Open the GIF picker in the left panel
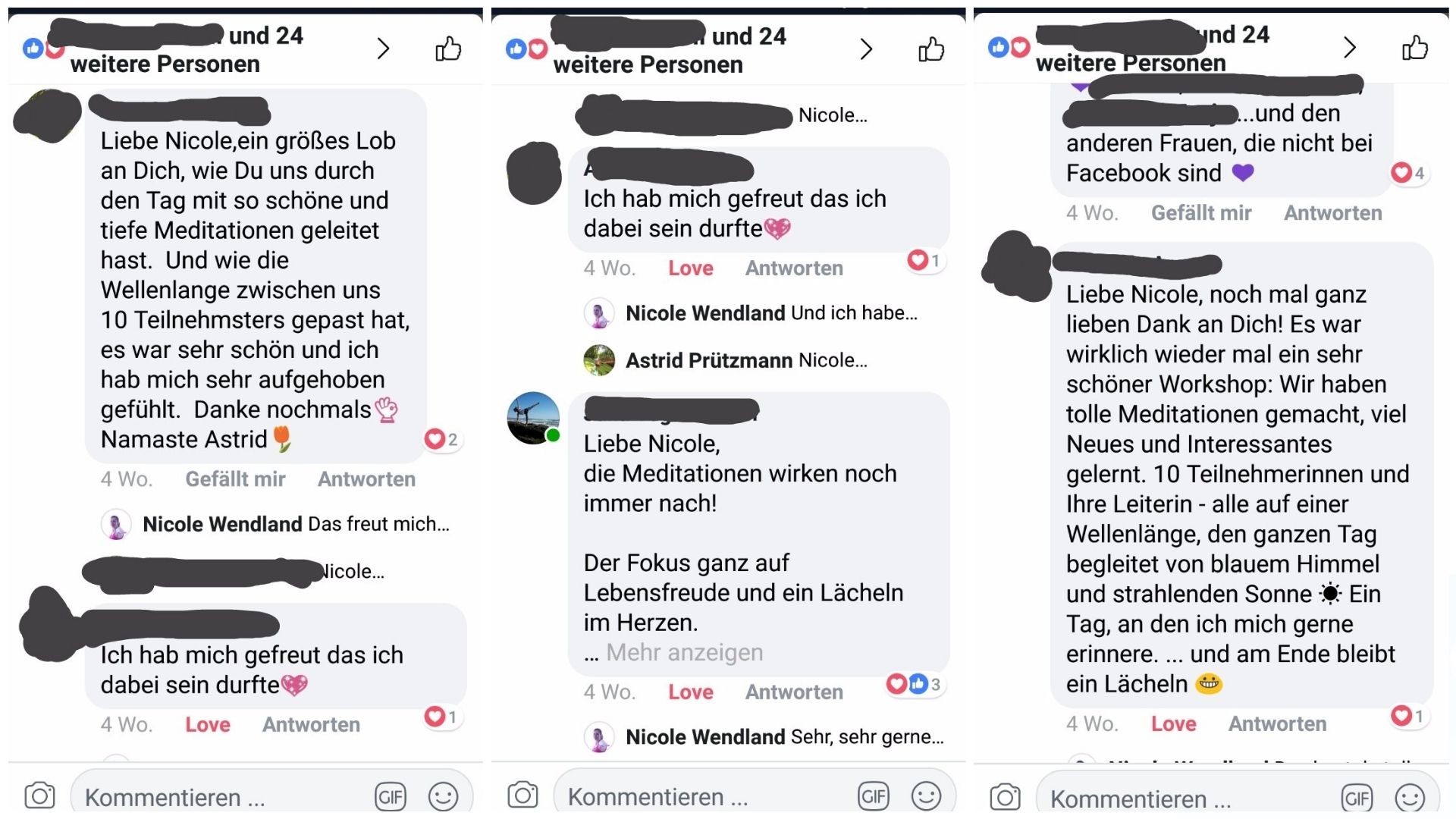This screenshot has width=1456, height=819. [x=391, y=796]
